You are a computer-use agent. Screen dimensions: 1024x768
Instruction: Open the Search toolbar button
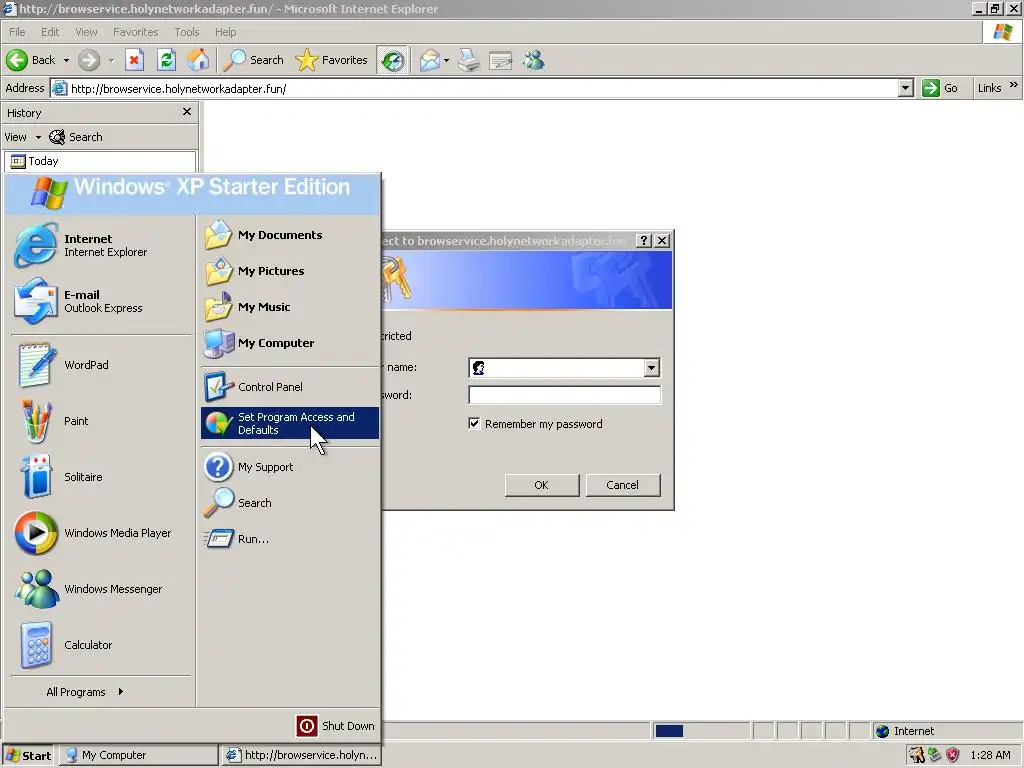click(253, 60)
